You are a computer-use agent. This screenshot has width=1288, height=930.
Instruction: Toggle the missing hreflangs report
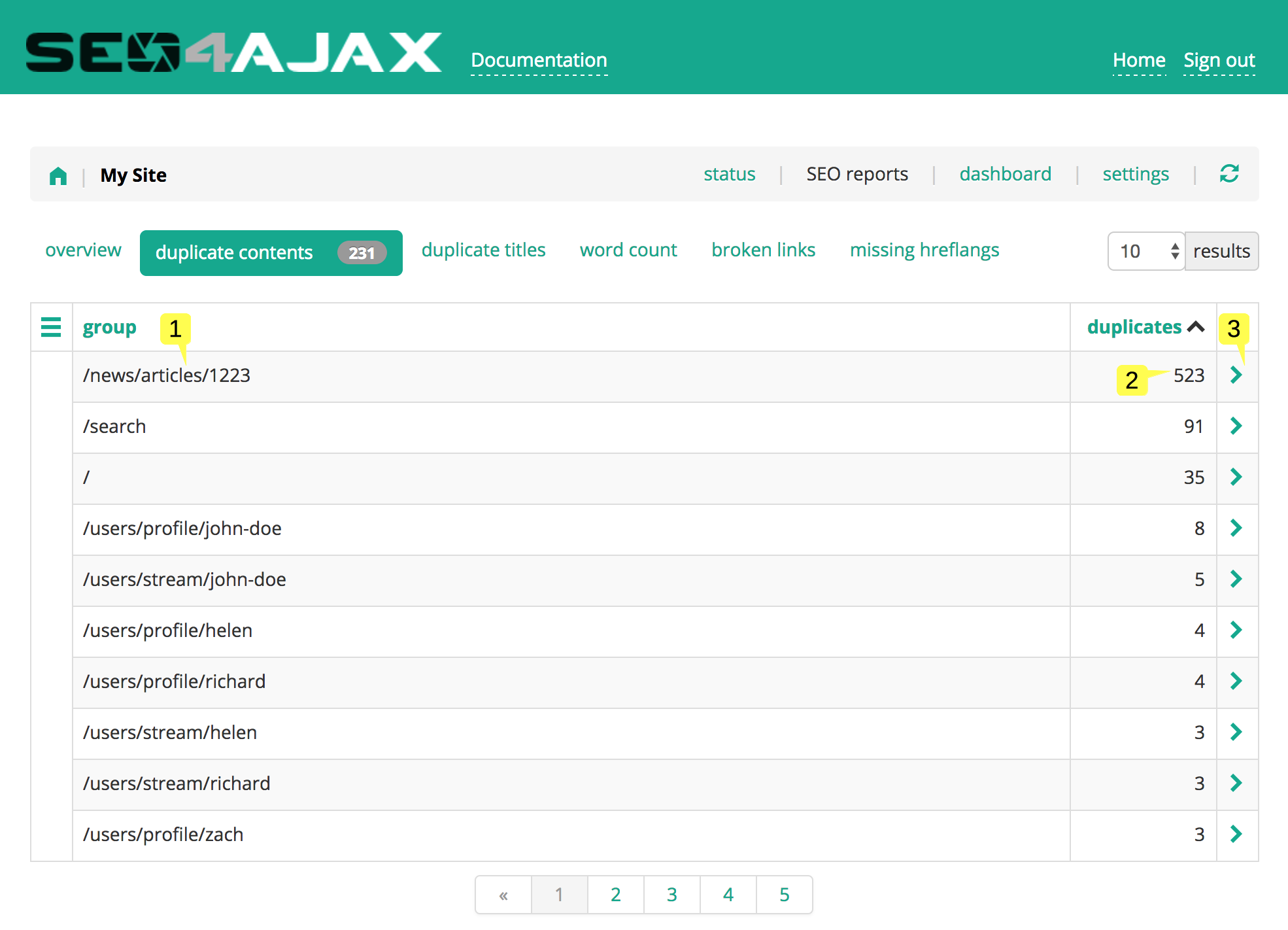pyautogui.click(x=922, y=250)
